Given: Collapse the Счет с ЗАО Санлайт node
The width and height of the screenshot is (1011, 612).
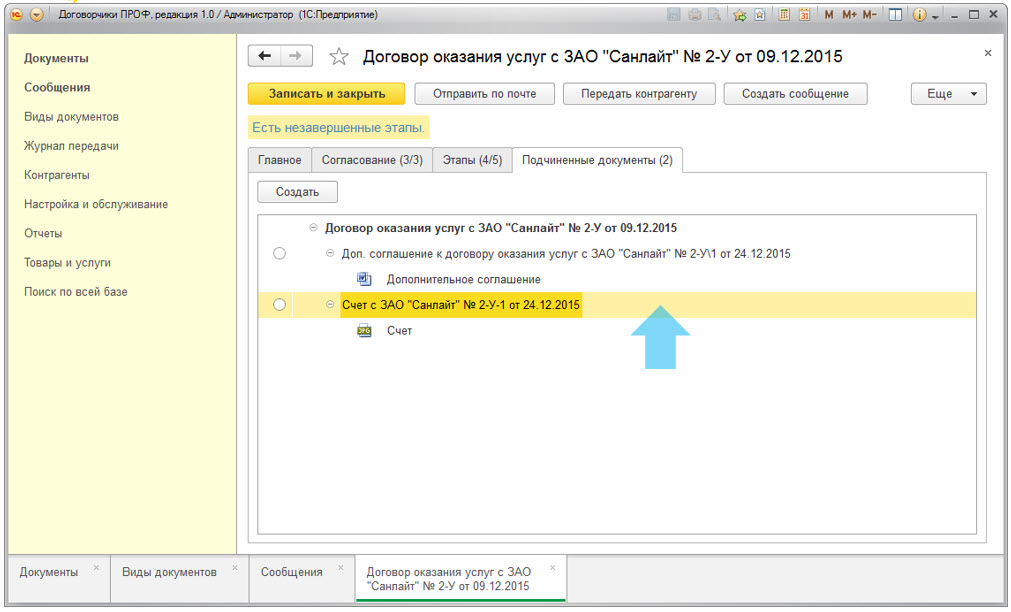Looking at the screenshot, I should point(330,304).
